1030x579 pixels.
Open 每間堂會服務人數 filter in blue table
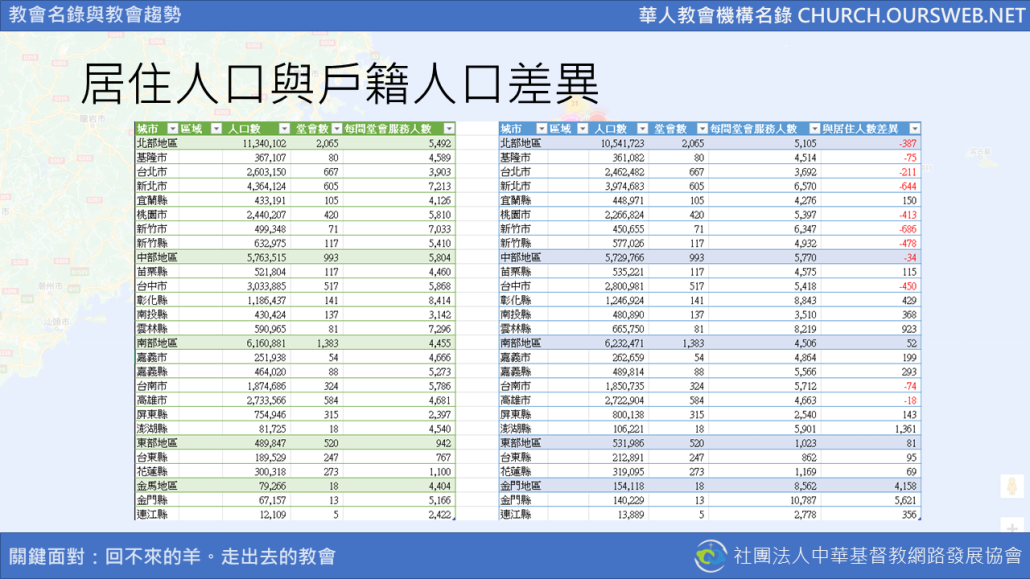click(x=813, y=129)
